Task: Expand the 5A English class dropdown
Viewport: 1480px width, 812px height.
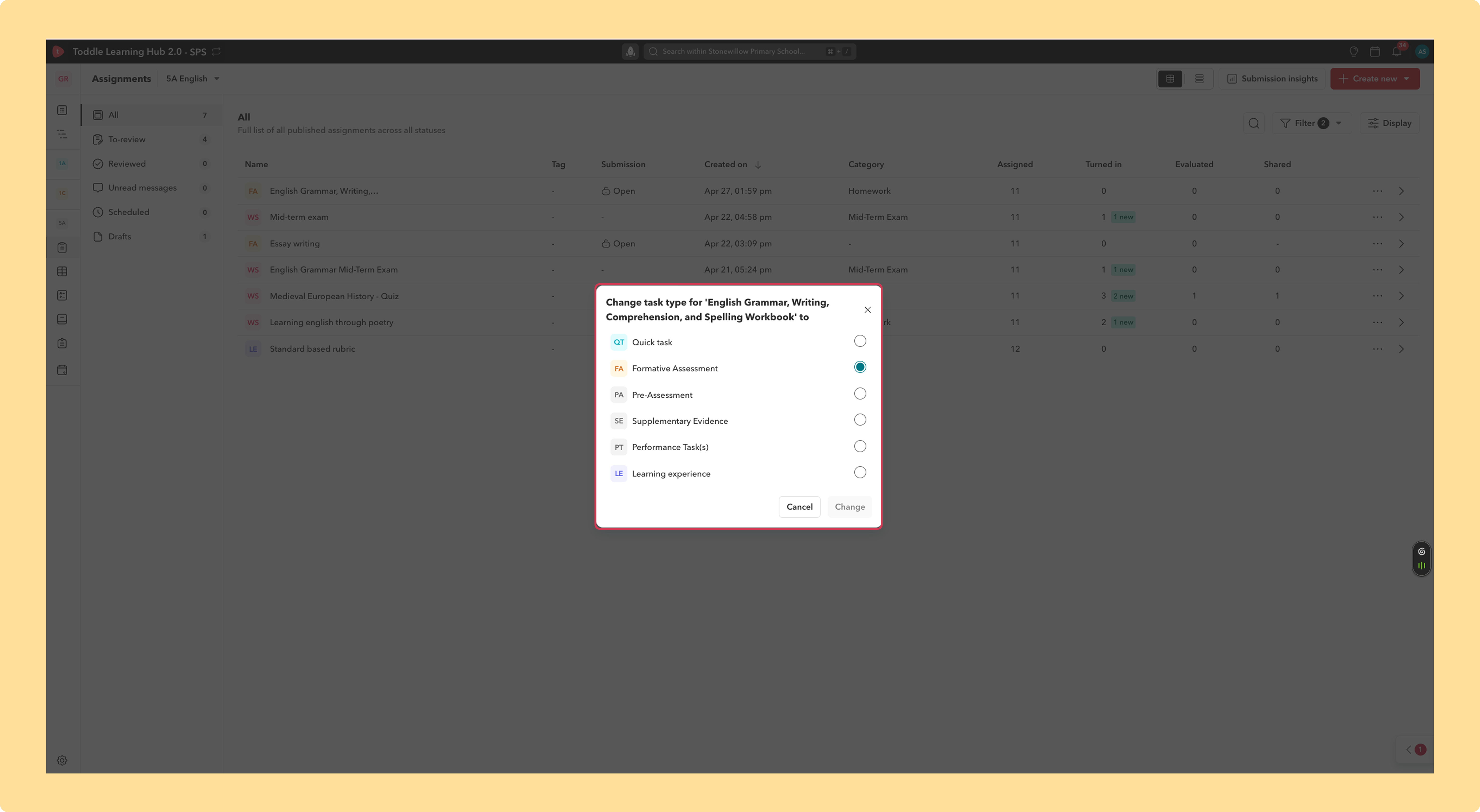Action: (x=192, y=79)
